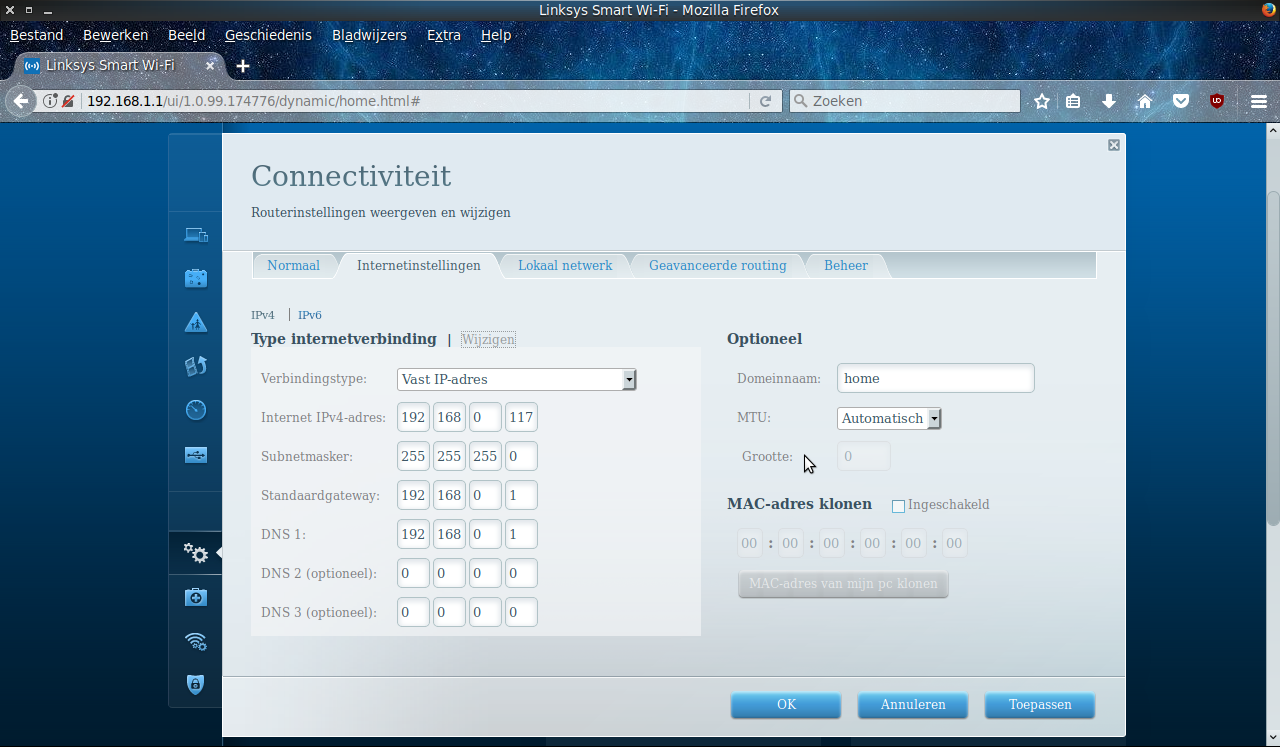
Task: Open the Beeld menu
Action: (x=187, y=35)
